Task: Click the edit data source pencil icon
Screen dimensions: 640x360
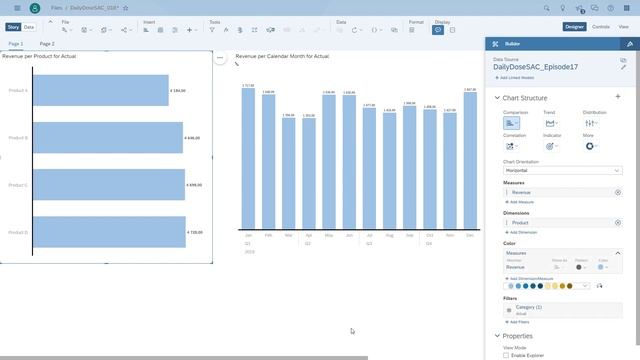Action: [623, 67]
